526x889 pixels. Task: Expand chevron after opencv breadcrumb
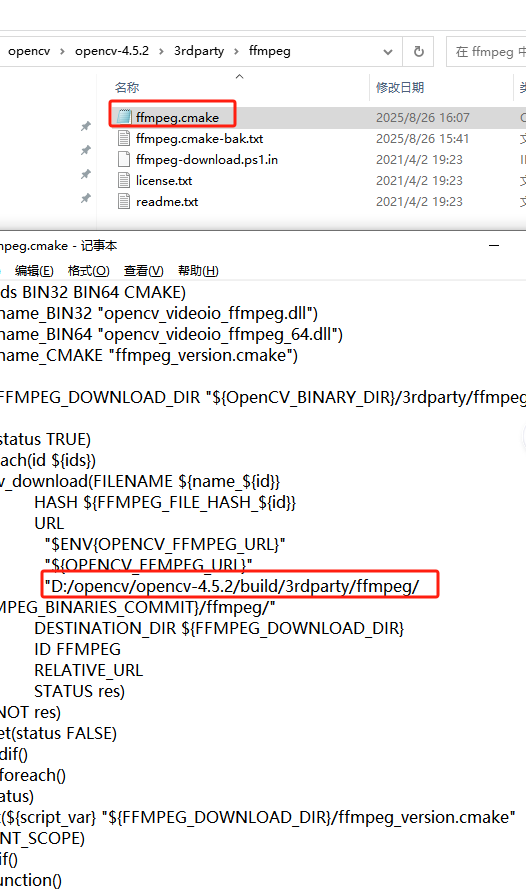coord(62,52)
